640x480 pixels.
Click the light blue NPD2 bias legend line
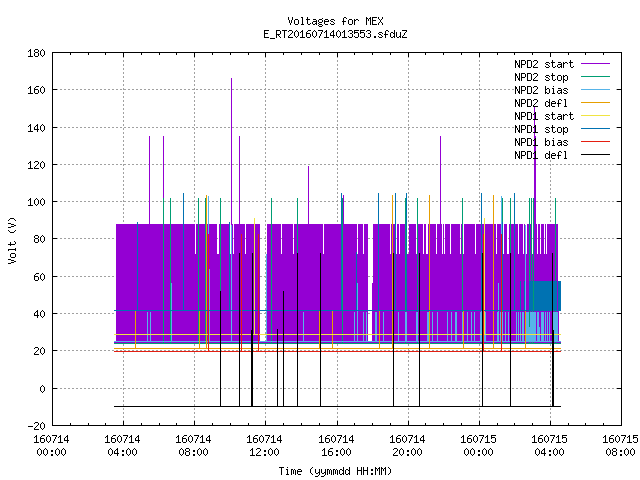(x=596, y=90)
